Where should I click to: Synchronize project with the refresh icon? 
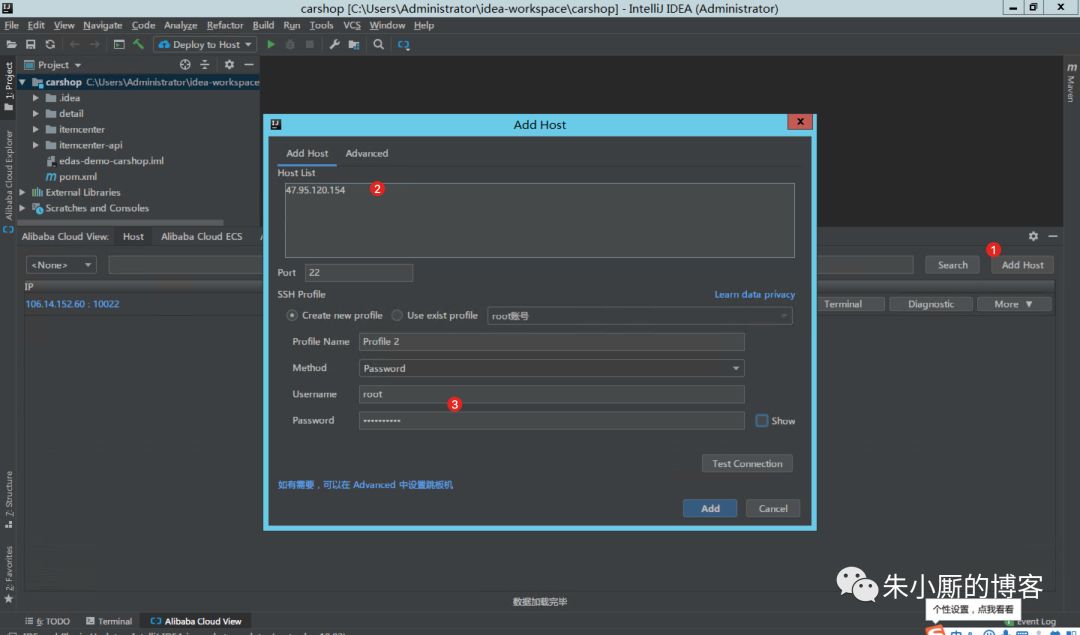[x=50, y=44]
